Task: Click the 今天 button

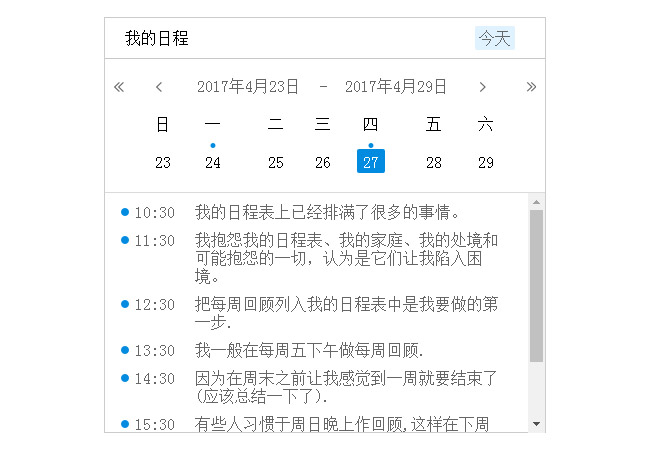Action: [x=494, y=39]
